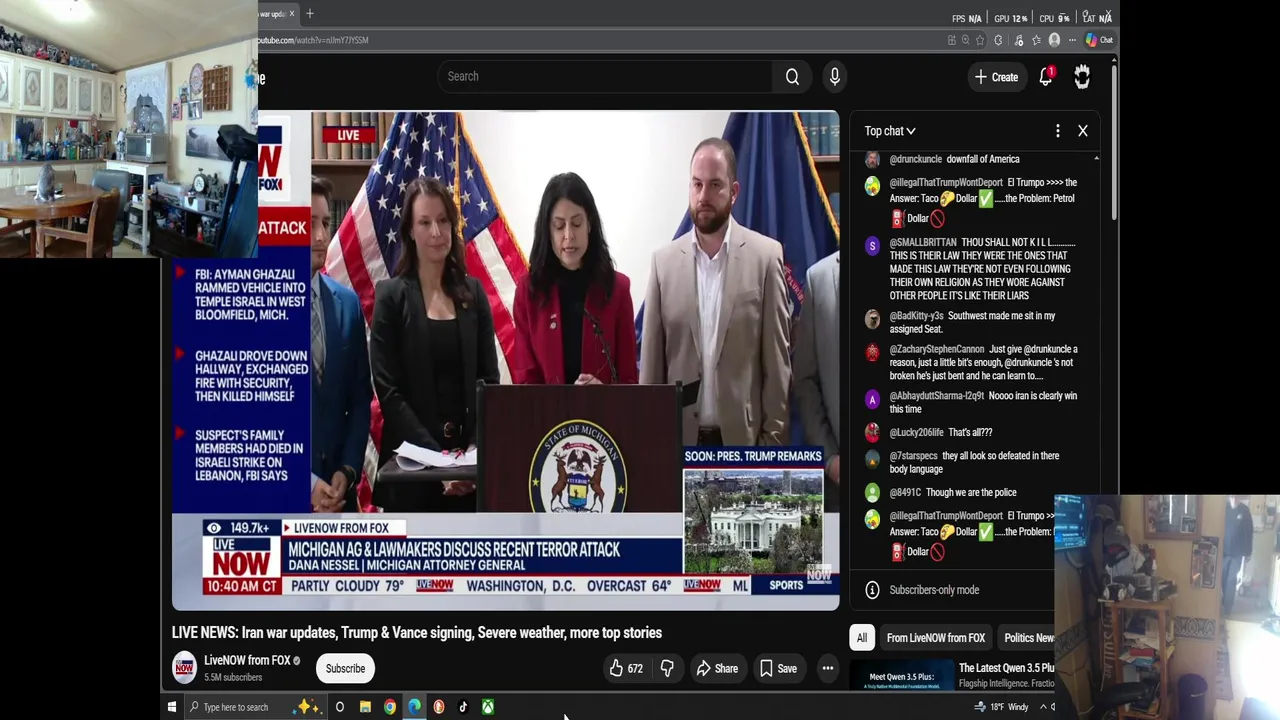Like the video with thumbs up
The width and height of the screenshot is (1280, 720).
coord(626,668)
